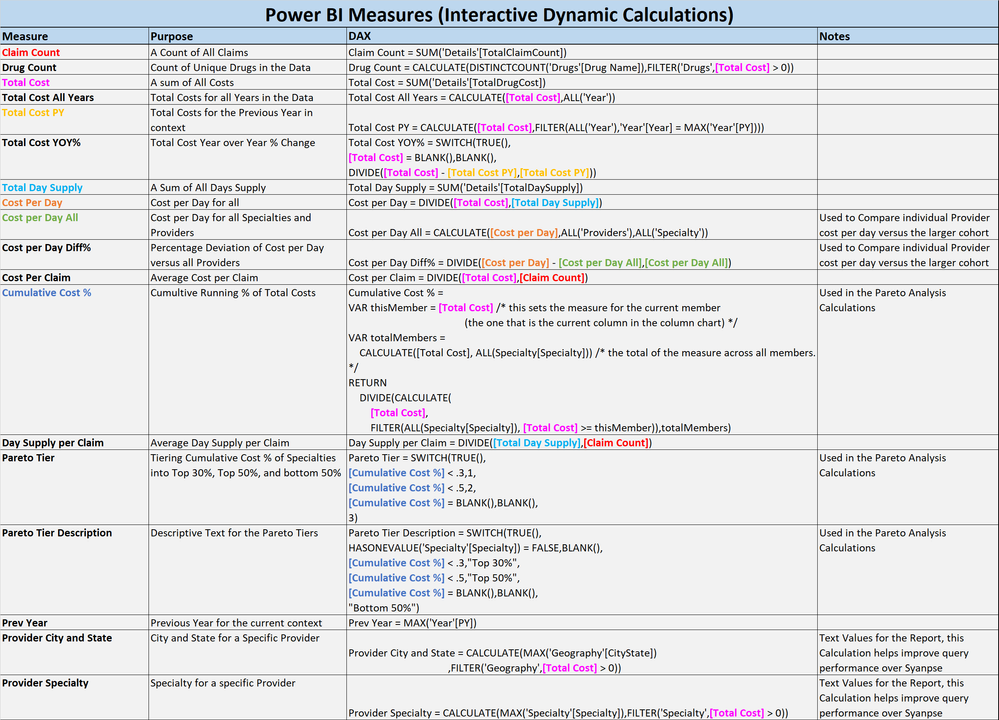Click the "Total Cost All Years = CALCULATE" formula

pyautogui.click(x=582, y=97)
